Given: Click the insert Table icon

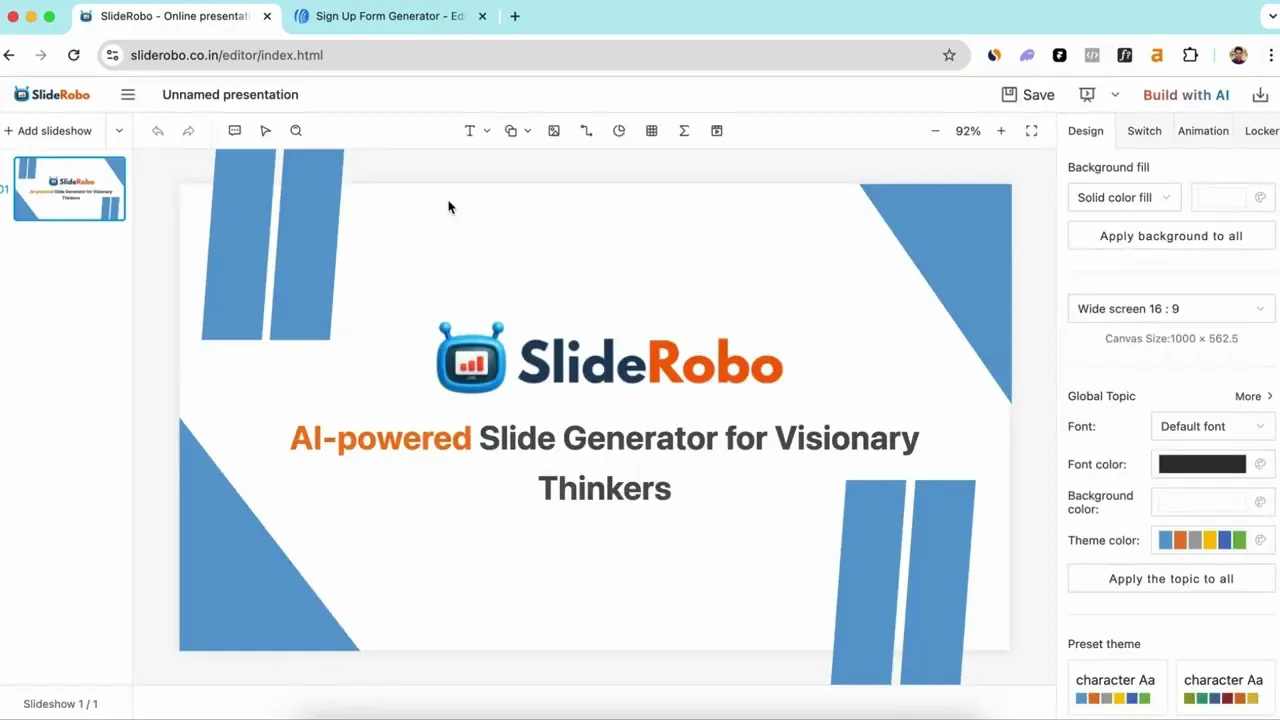Looking at the screenshot, I should [x=652, y=131].
